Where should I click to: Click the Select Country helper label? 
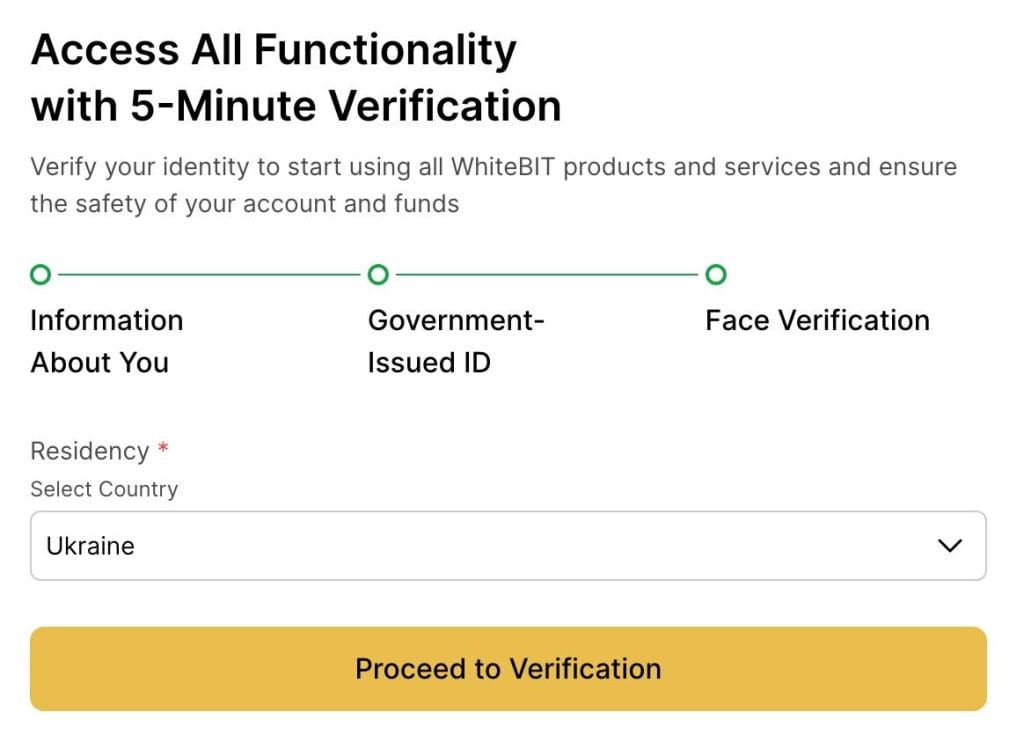click(x=104, y=489)
